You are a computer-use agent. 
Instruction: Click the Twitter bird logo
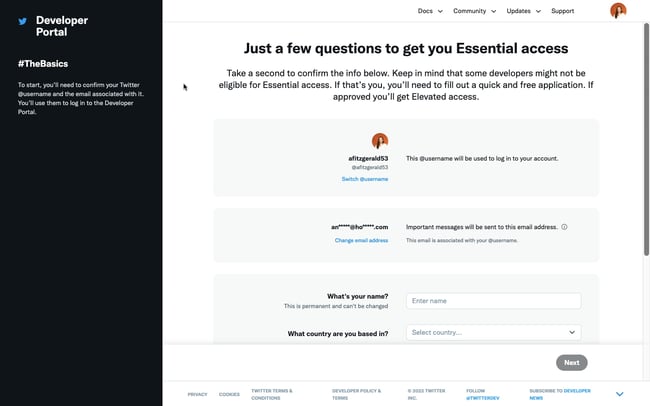22,20
